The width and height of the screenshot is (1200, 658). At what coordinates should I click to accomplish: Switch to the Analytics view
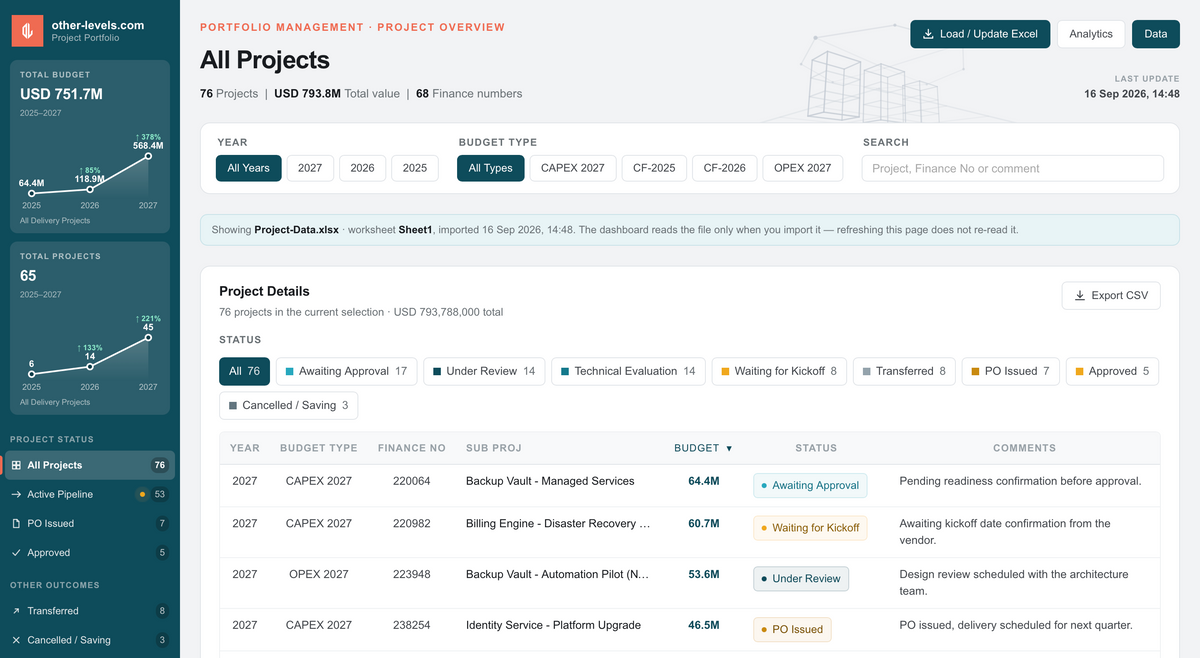point(1091,34)
